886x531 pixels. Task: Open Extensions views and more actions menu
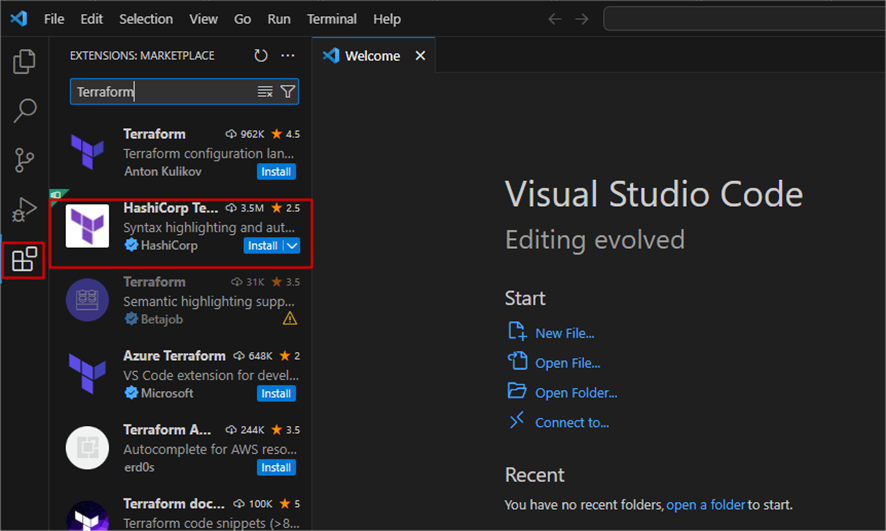click(288, 55)
